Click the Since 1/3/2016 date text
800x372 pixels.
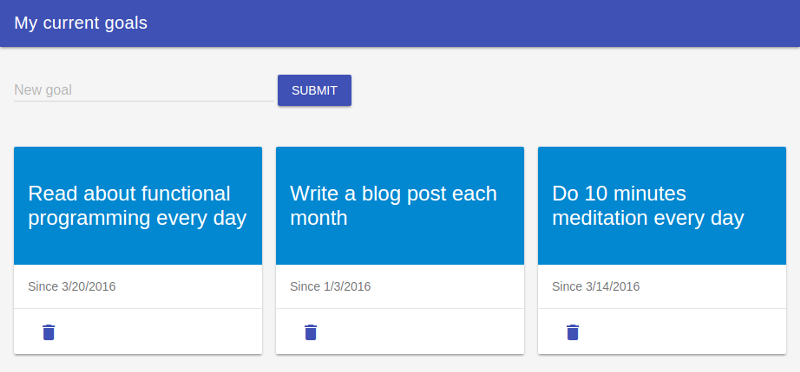coord(331,286)
